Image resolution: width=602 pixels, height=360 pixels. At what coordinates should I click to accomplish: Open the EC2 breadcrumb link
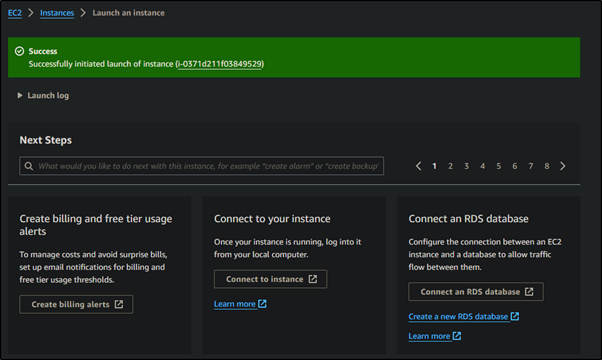tap(15, 13)
